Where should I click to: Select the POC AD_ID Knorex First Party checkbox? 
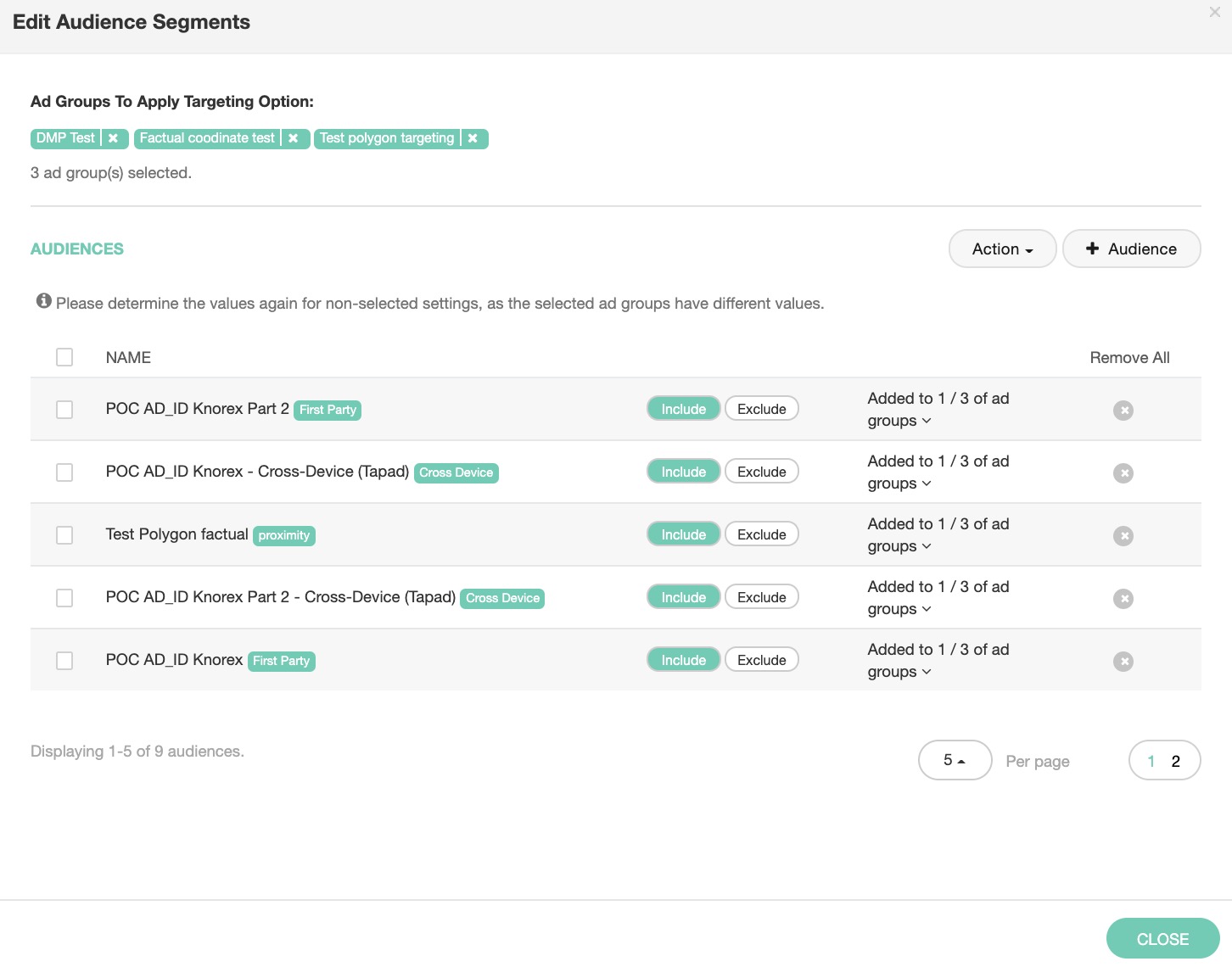click(x=64, y=661)
